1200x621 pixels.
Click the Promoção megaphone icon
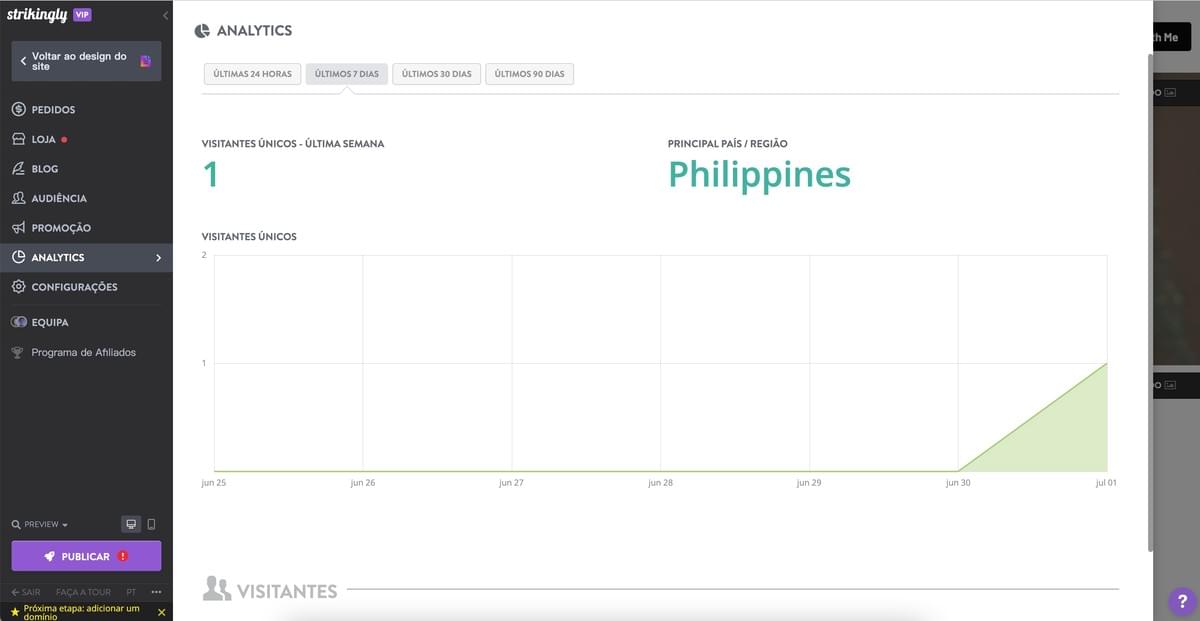tap(18, 228)
